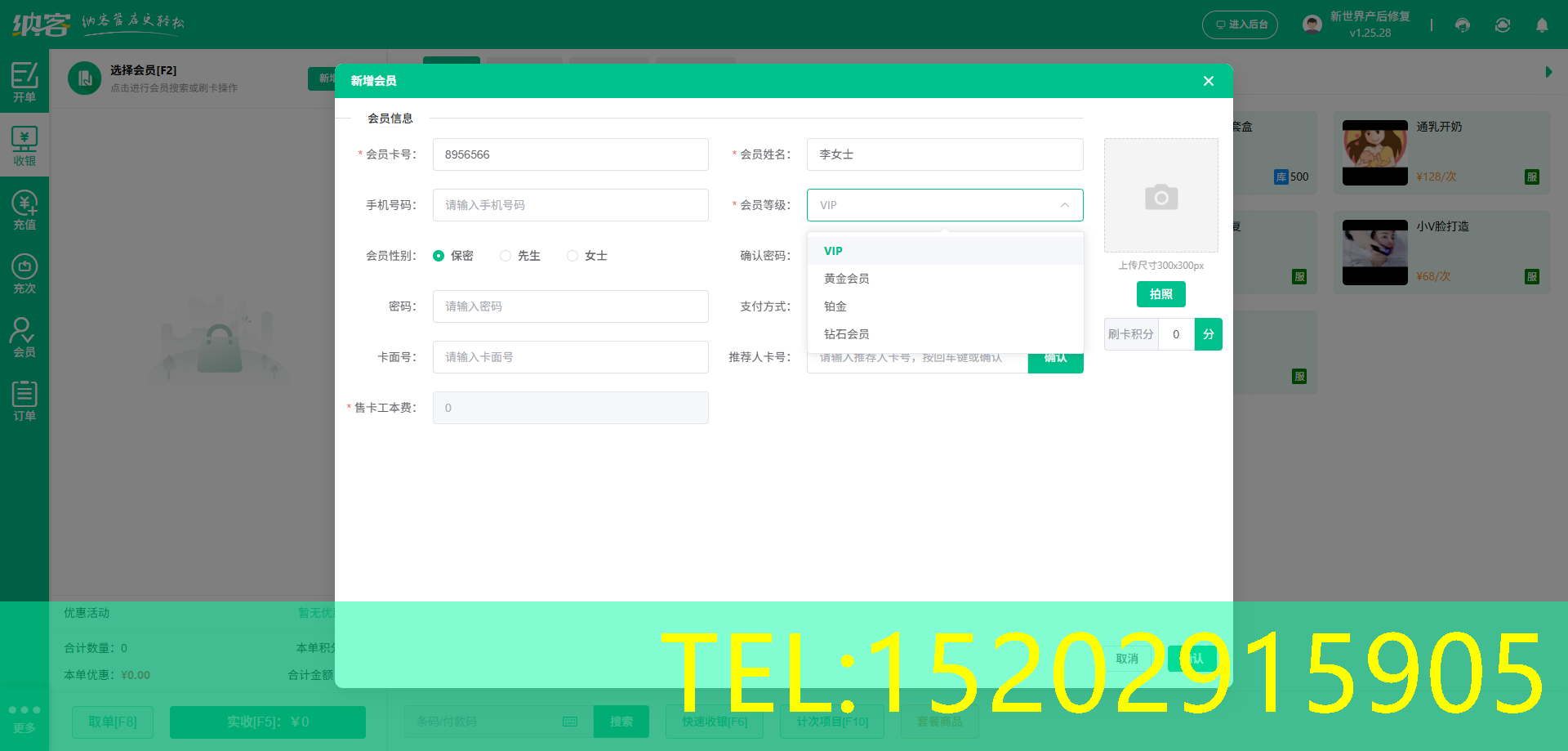Click the 拍照 photo capture button
Viewport: 1568px width, 751px height.
pyautogui.click(x=1160, y=294)
